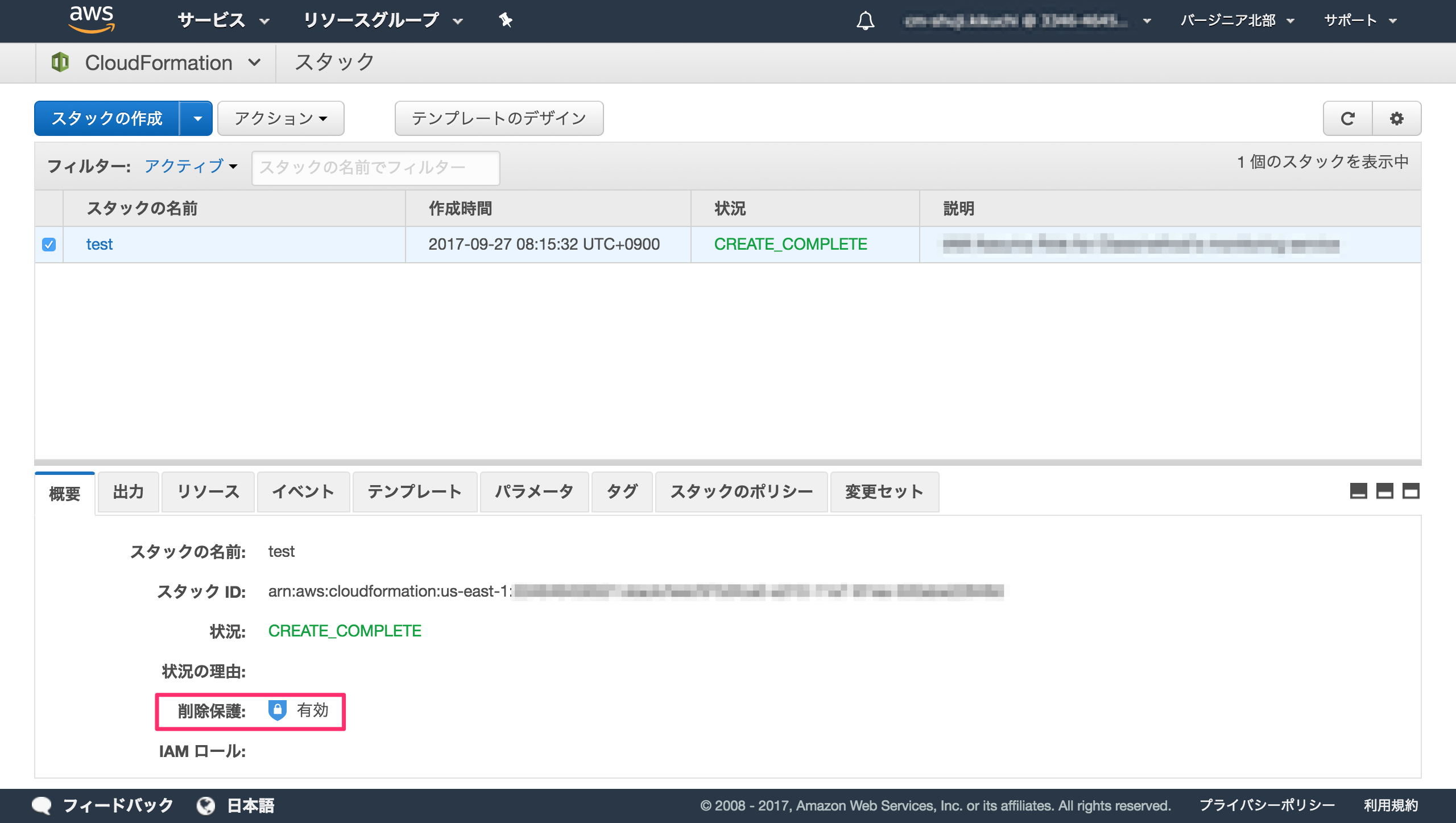Click the CloudFormation service icon
The width and height of the screenshot is (1456, 823).
[61, 63]
